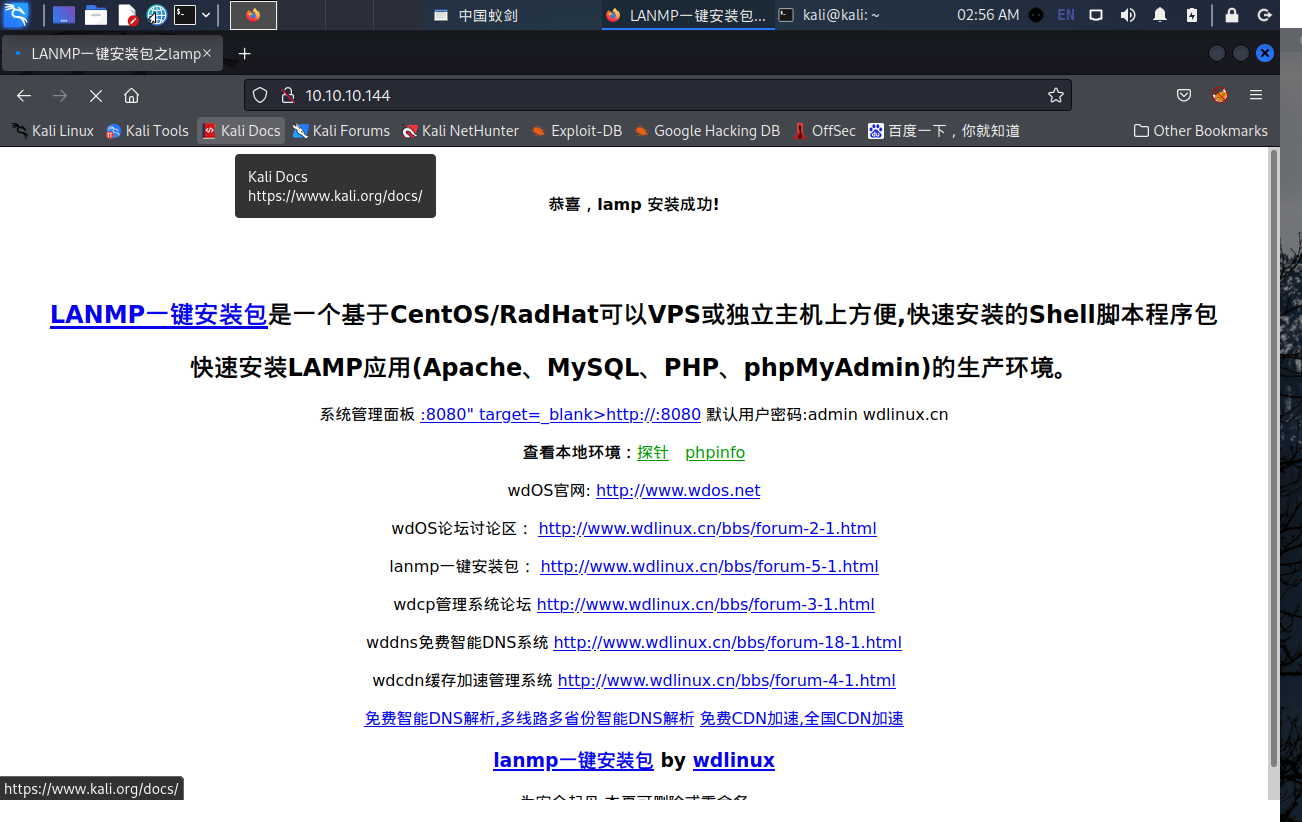This screenshot has height=822, width=1302.
Task: View the insecure connection padlock info
Action: click(x=287, y=95)
